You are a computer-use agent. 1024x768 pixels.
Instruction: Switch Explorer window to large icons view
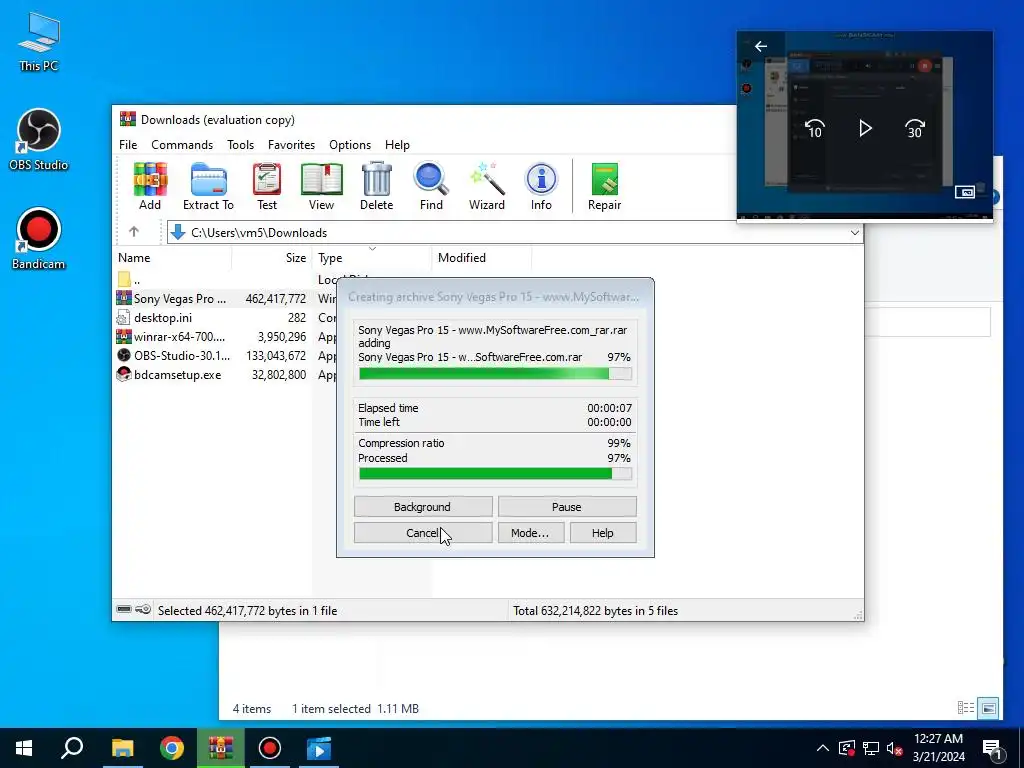(x=988, y=708)
